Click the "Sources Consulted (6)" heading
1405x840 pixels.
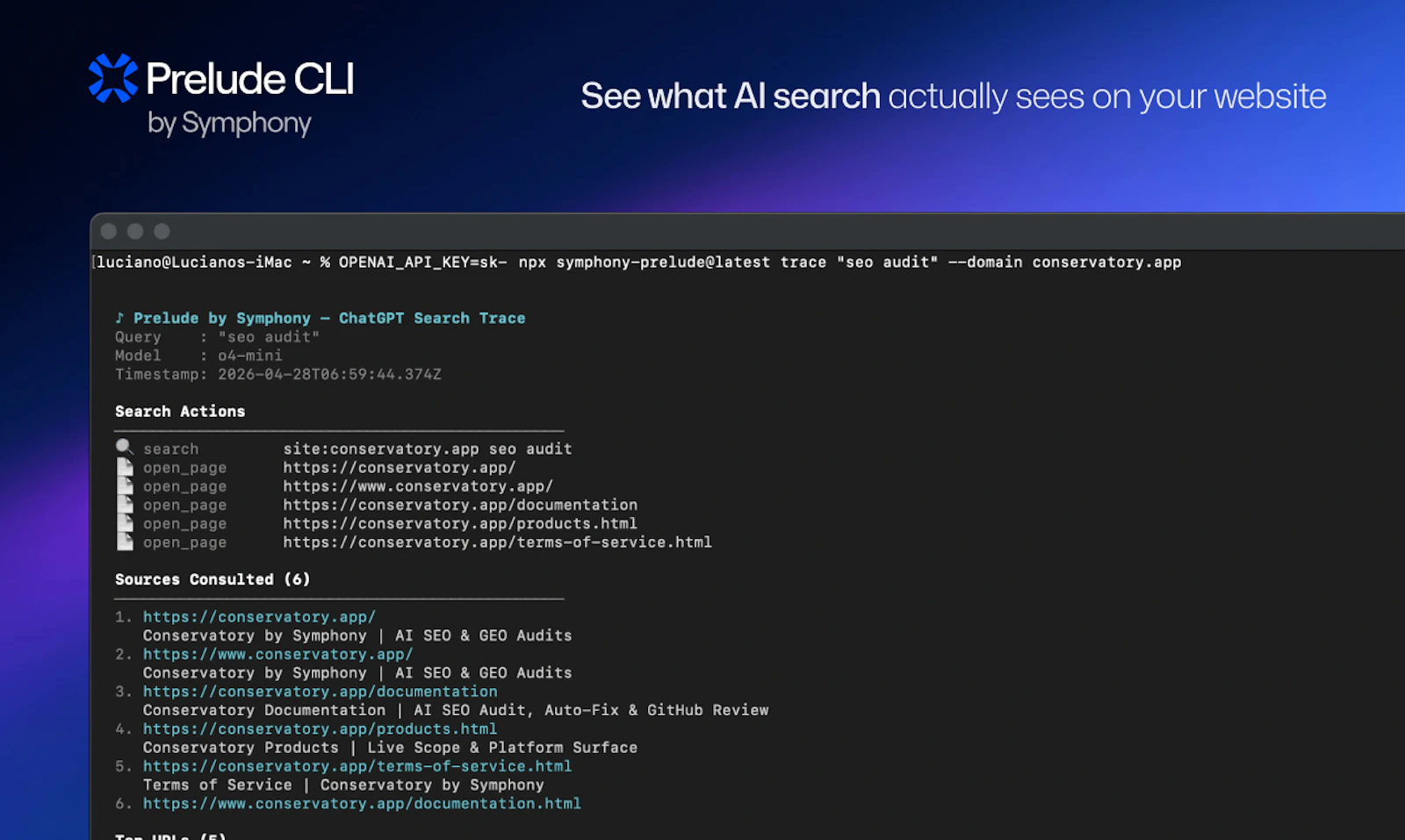[x=213, y=579]
